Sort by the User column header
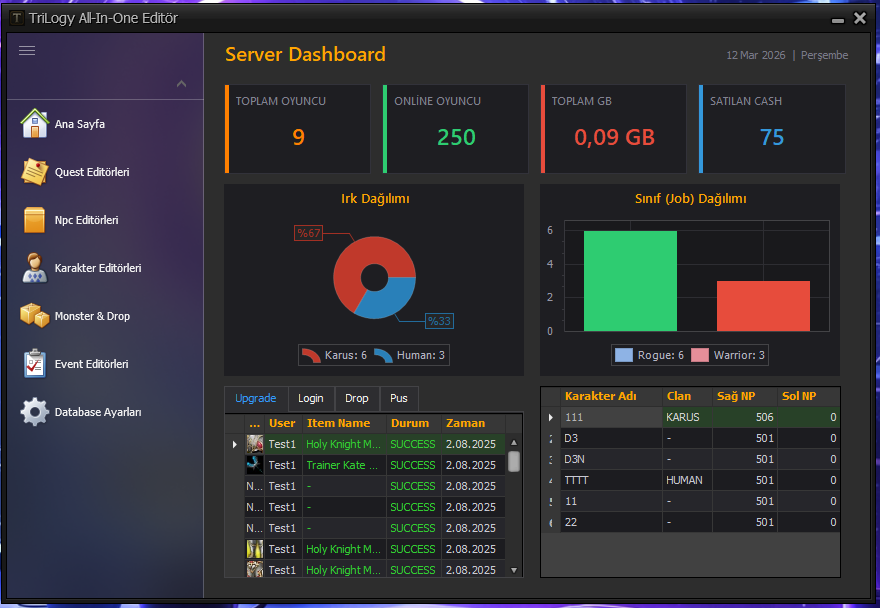880x608 pixels. pos(282,423)
